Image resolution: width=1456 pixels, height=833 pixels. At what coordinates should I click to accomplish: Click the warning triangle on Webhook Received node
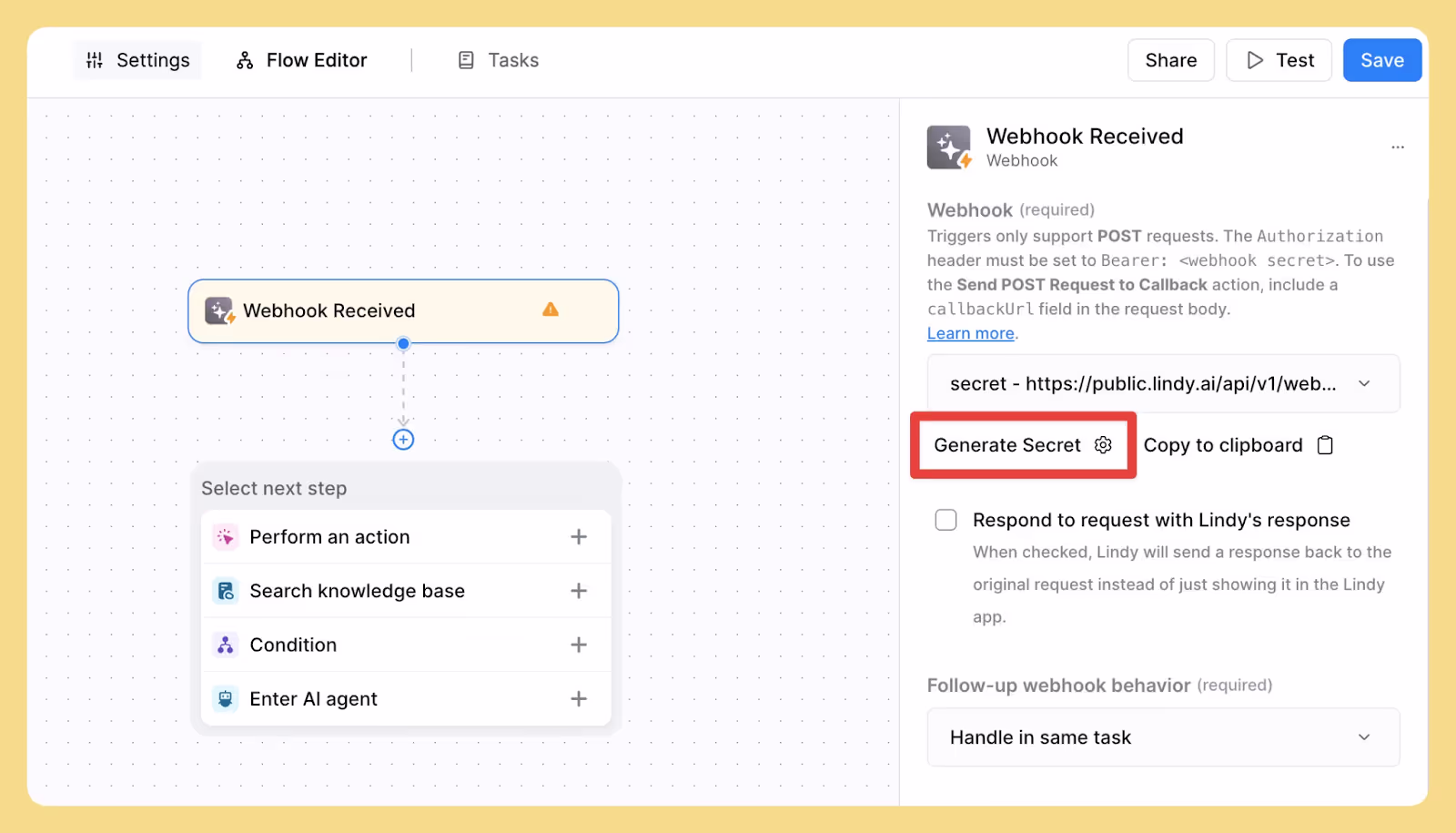tap(551, 310)
